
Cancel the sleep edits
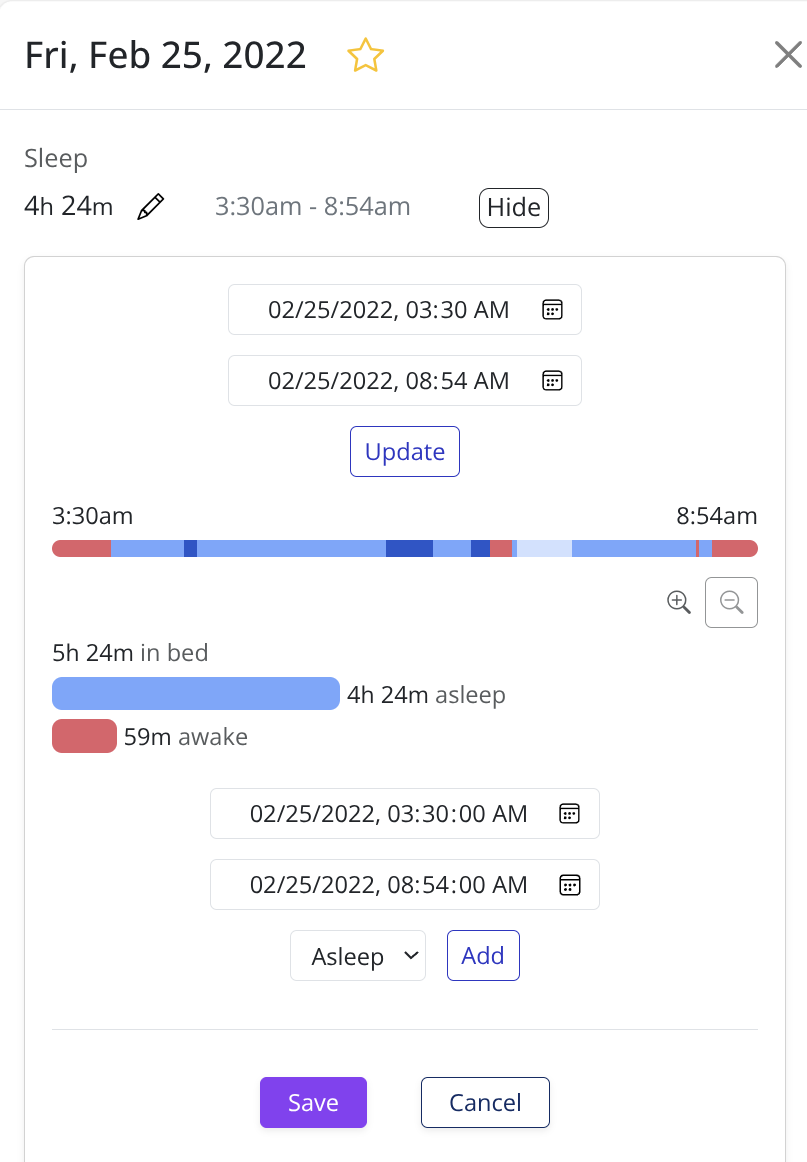[x=485, y=1102]
